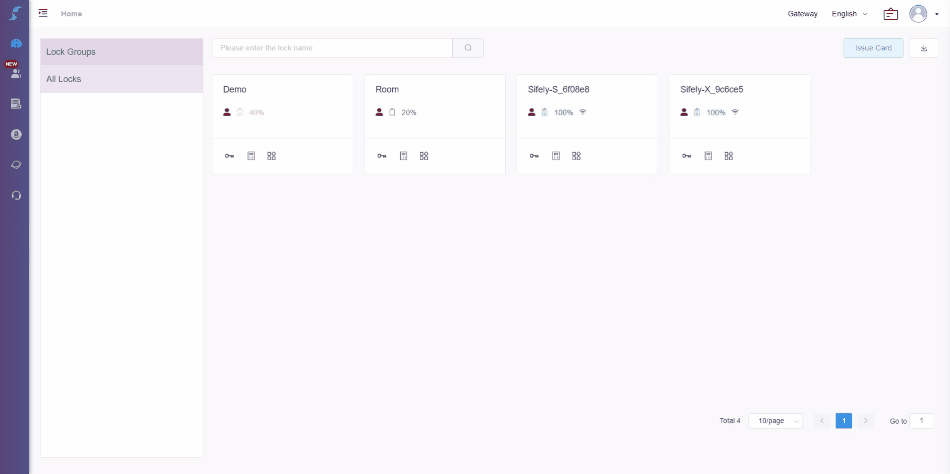Click the wifi signal icon on Sifely-X_9c6ce5 card
Image resolution: width=950 pixels, height=474 pixels.
click(735, 112)
